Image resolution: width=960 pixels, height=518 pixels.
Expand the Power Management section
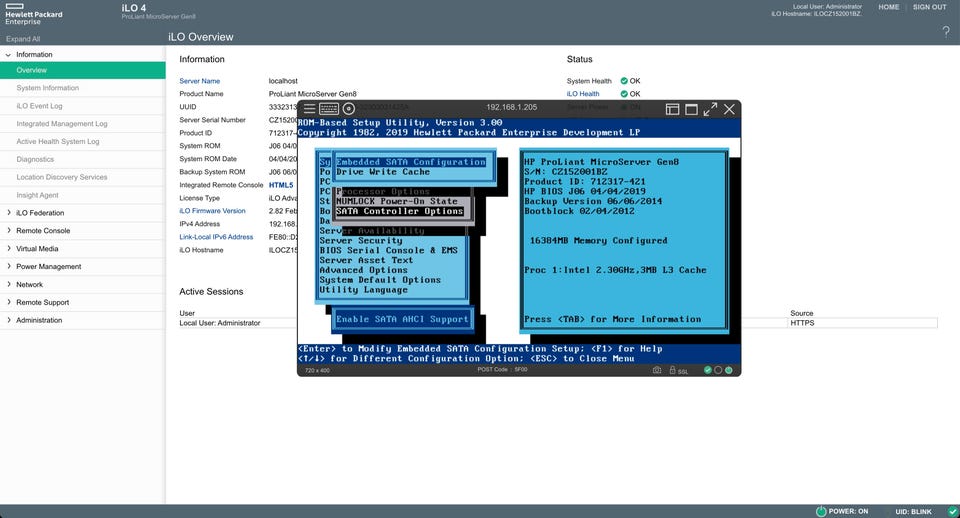9,266
